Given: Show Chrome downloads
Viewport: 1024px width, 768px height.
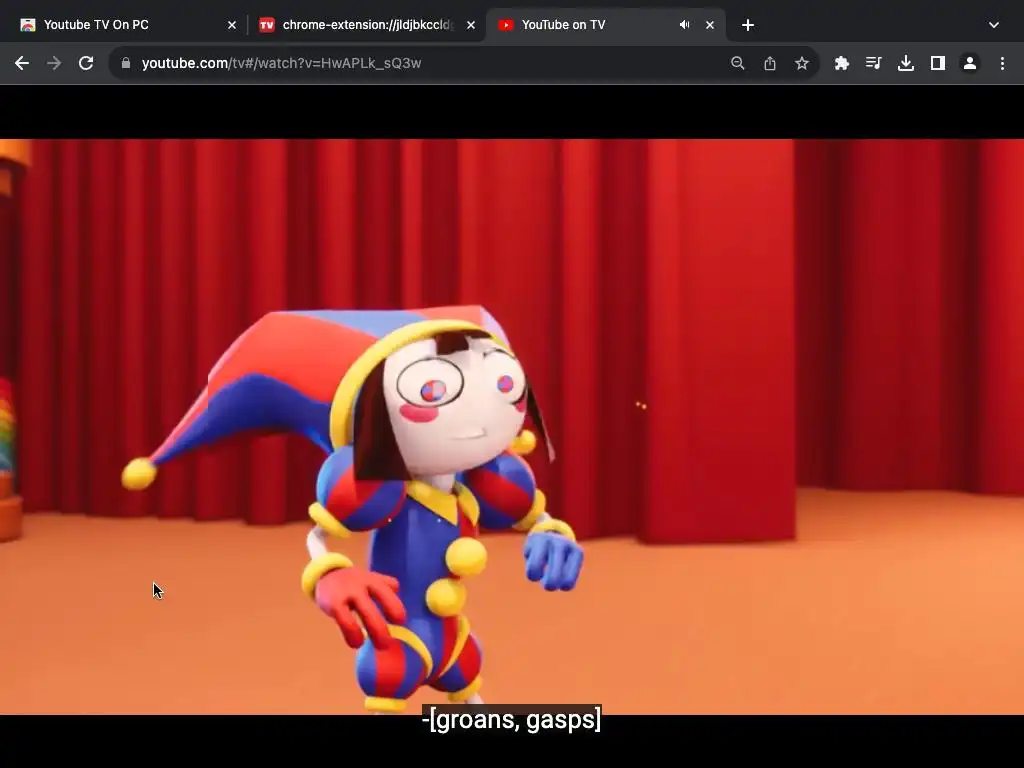Looking at the screenshot, I should click(x=906, y=63).
